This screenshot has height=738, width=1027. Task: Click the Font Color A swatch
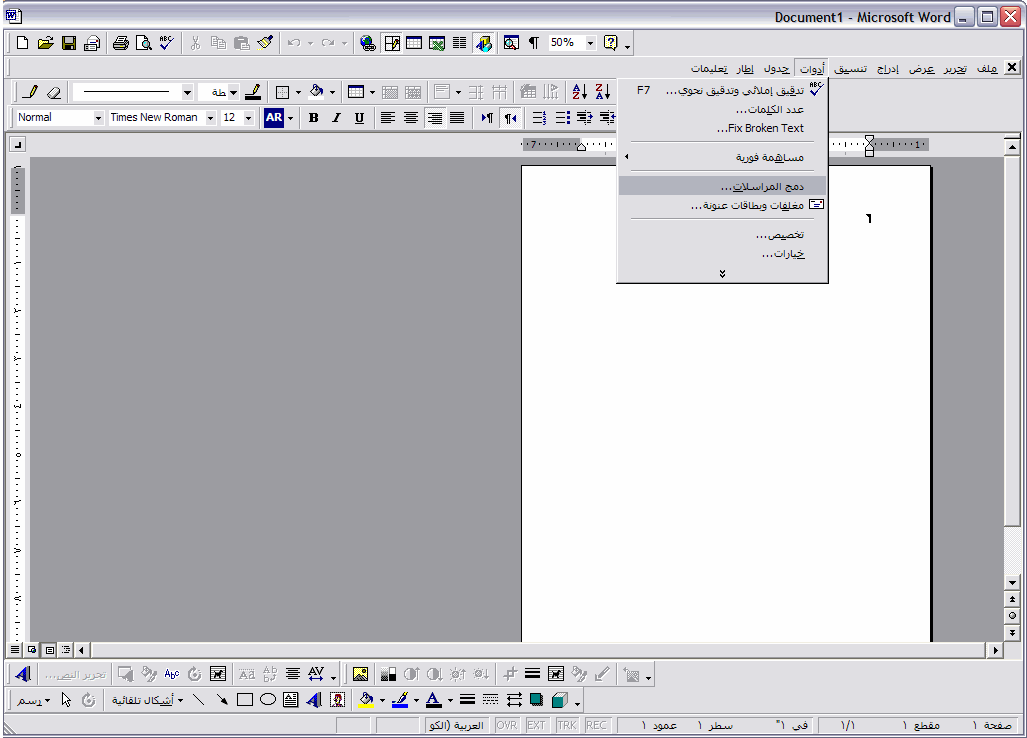click(434, 700)
